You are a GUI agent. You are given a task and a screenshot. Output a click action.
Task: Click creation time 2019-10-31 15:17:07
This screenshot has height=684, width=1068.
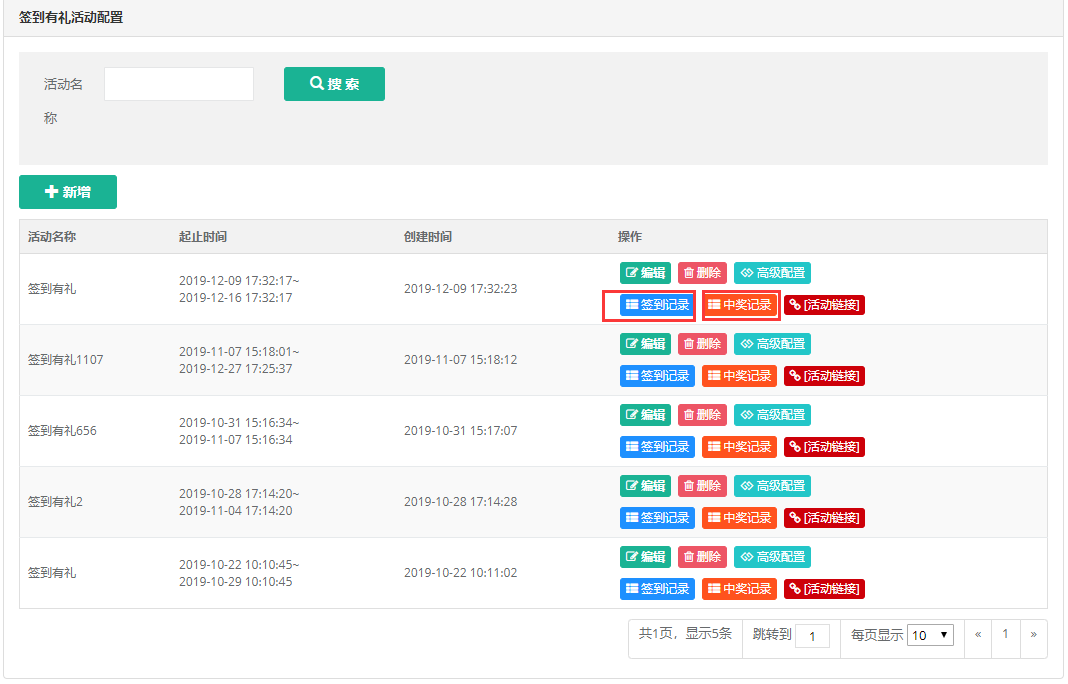pos(460,431)
